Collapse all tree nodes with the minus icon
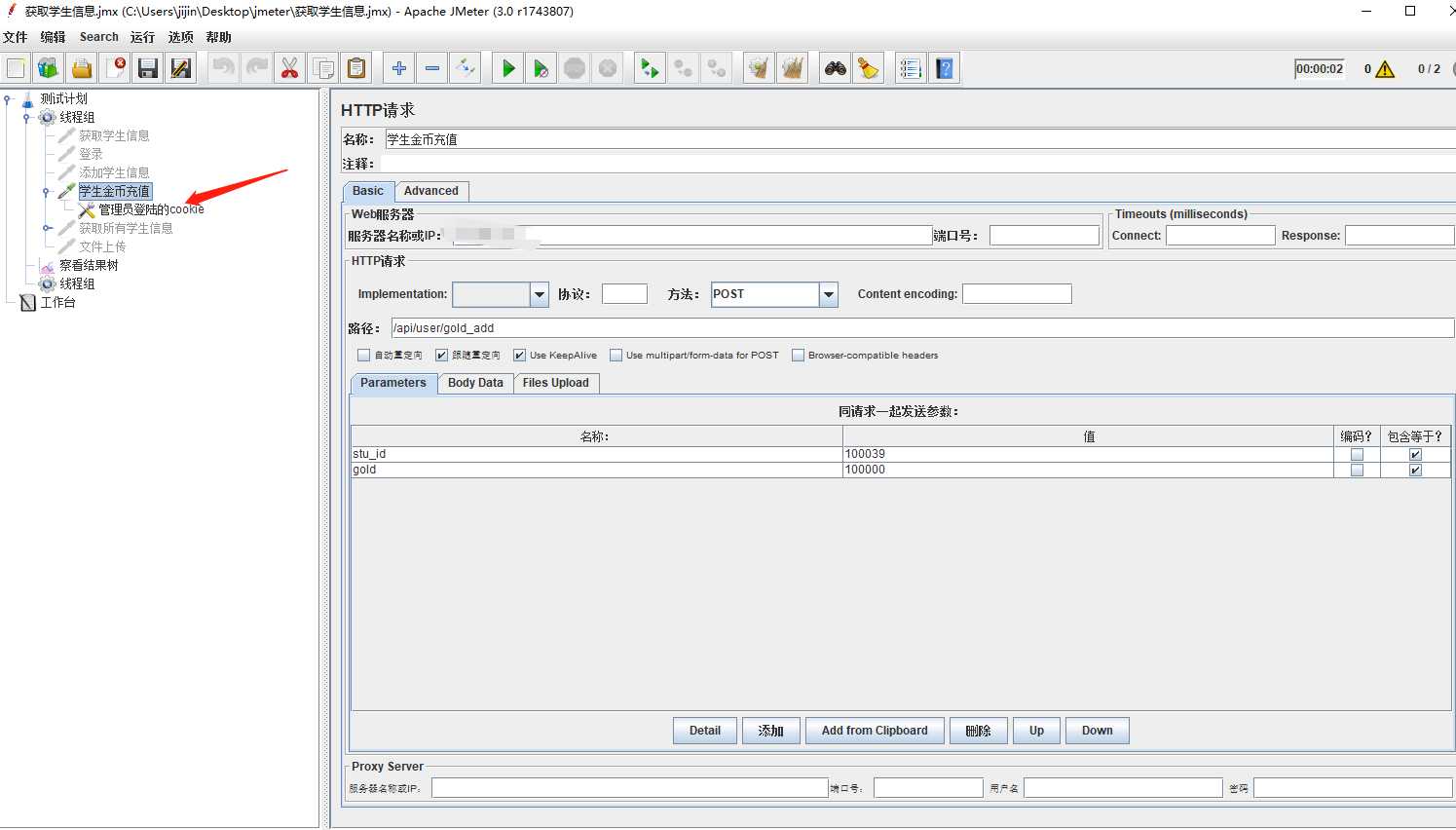The width and height of the screenshot is (1456, 830). tap(432, 68)
